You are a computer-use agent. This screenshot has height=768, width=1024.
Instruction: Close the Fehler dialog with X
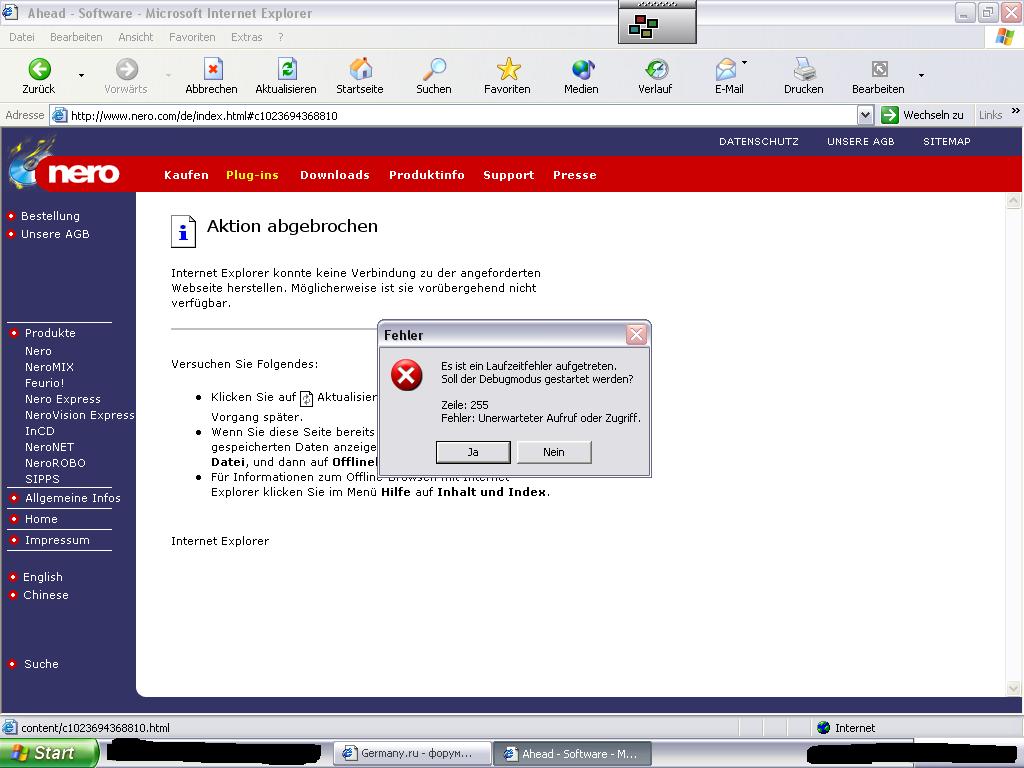click(636, 335)
